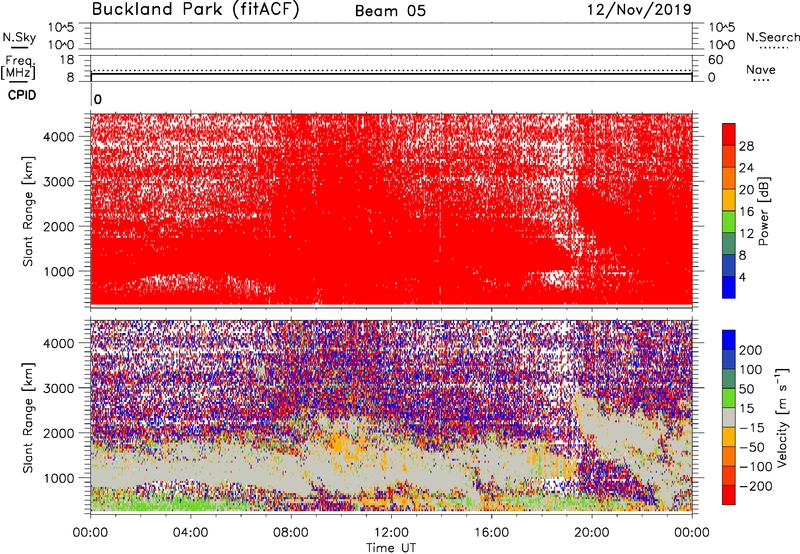Click the 'Buckland Park (fitACF)' title text

click(195, 9)
